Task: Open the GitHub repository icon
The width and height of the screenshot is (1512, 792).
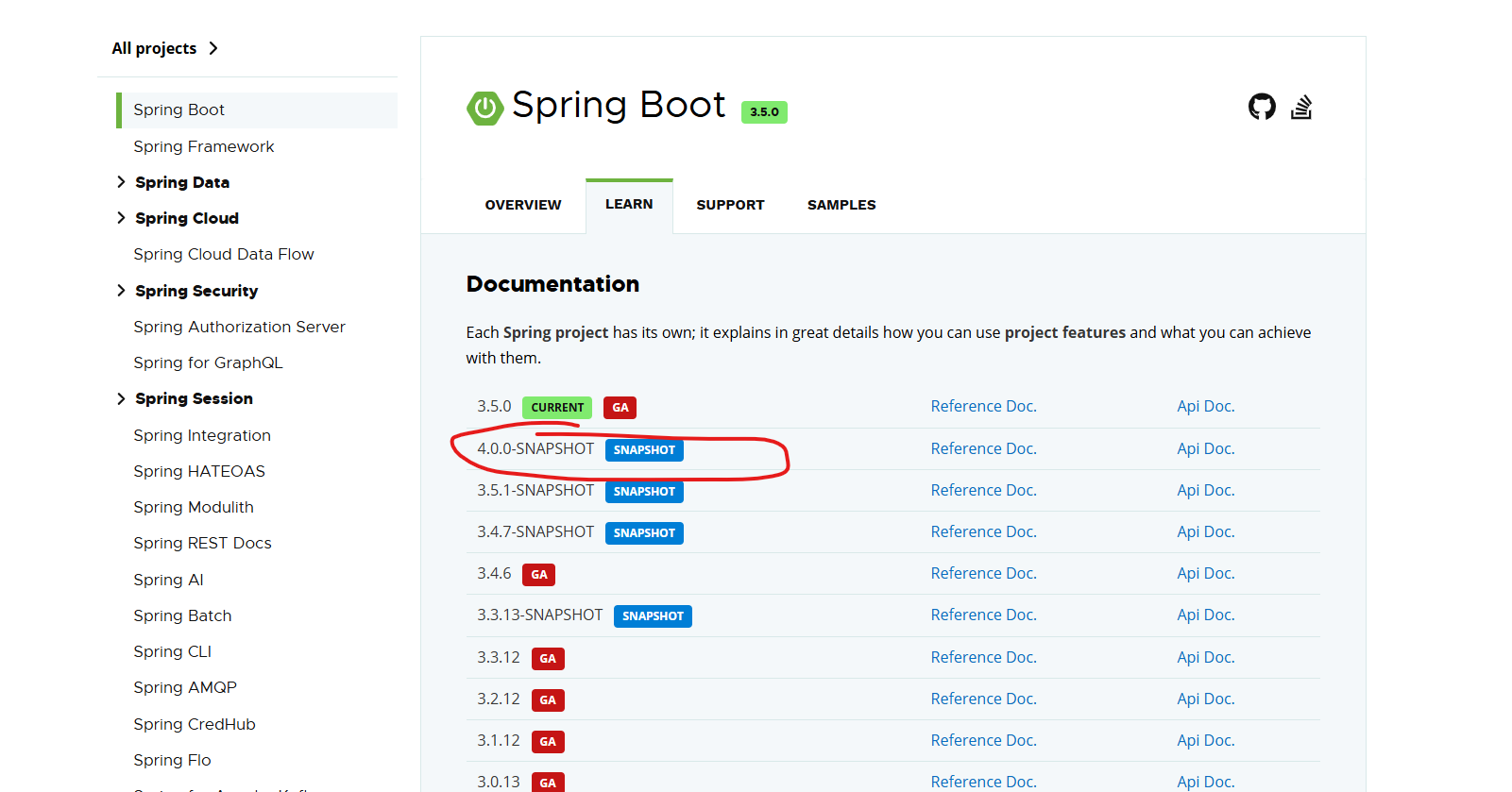Action: click(1262, 108)
